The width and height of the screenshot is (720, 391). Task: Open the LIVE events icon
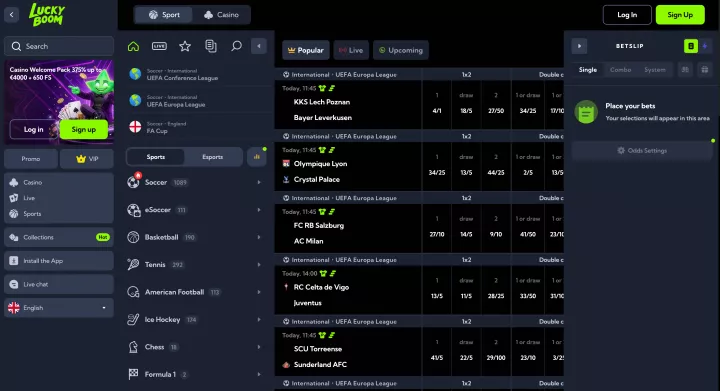159,46
